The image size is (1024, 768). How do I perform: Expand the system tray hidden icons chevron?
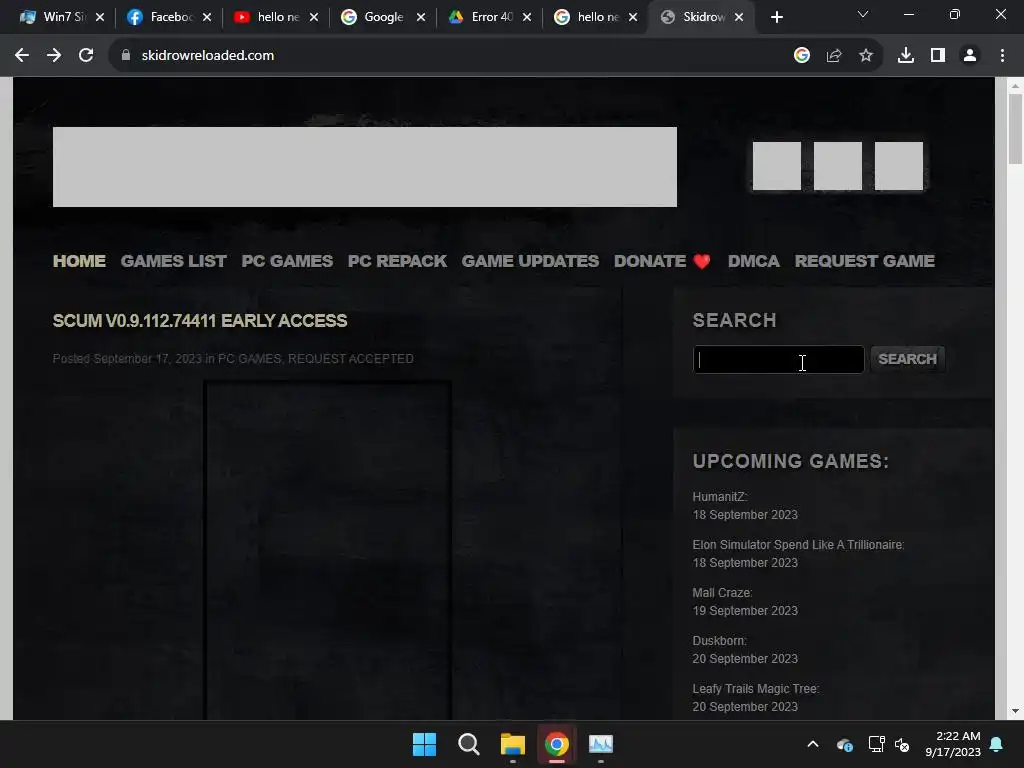pyautogui.click(x=813, y=744)
